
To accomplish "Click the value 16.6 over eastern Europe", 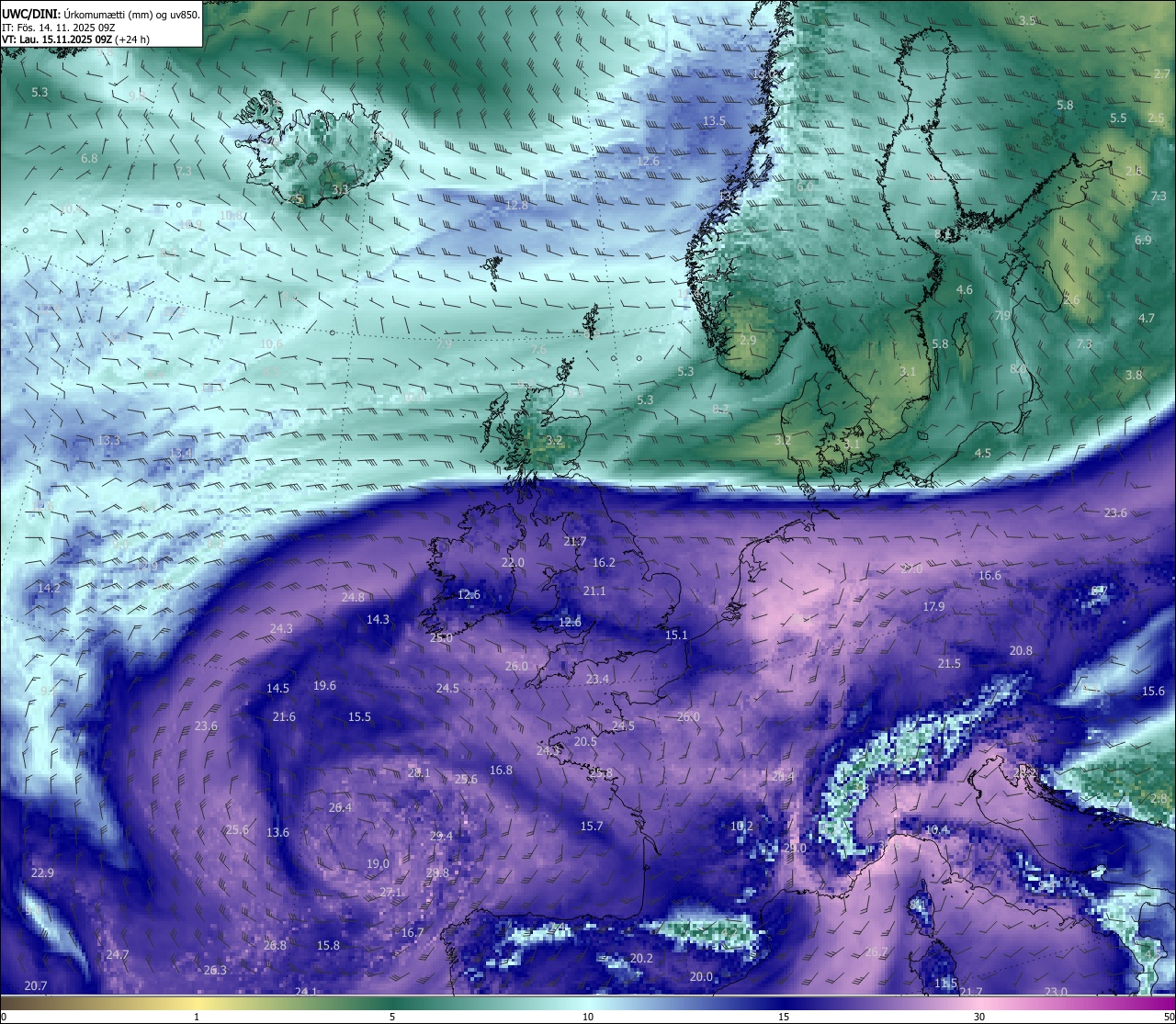I will (989, 575).
